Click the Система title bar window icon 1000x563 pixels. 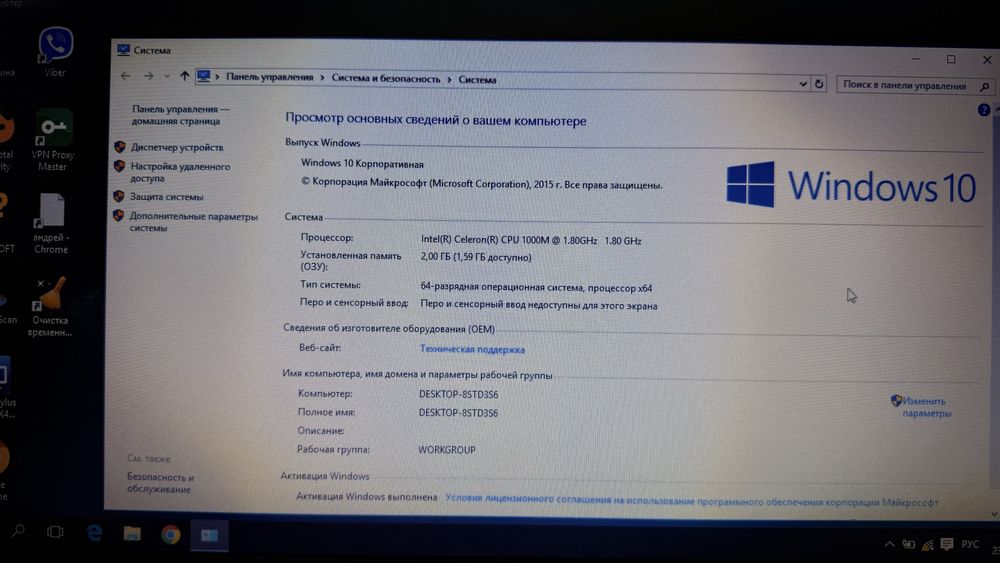pos(124,50)
